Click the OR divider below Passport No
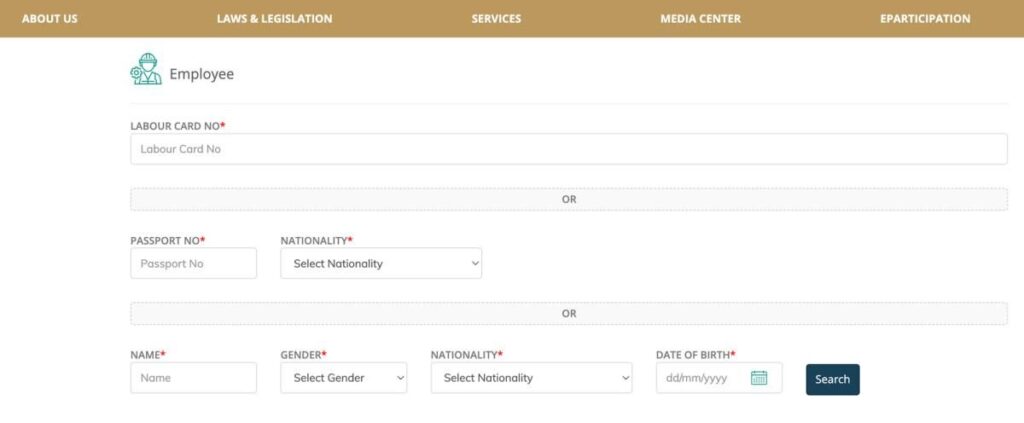This screenshot has height=423, width=1024. pos(568,313)
